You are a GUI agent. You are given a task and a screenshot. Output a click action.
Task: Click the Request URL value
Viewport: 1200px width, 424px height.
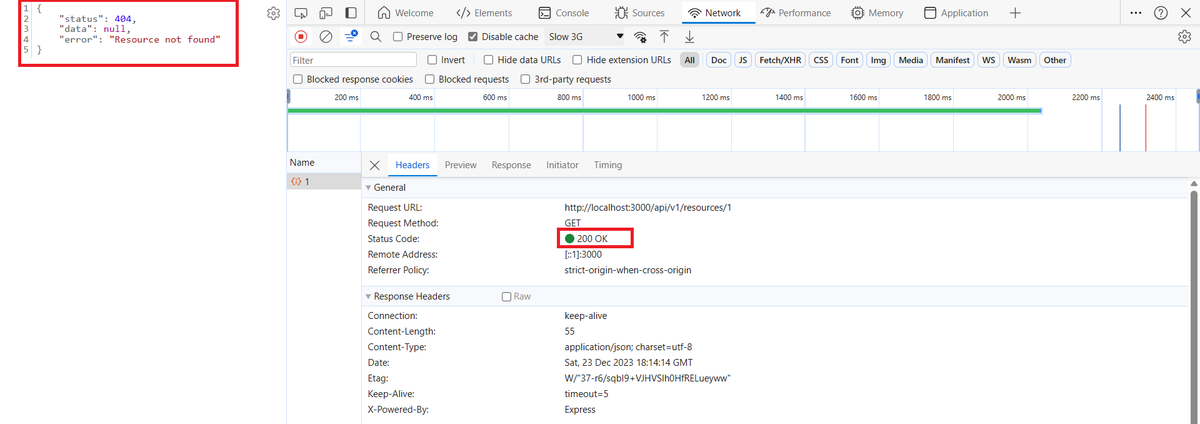coord(649,207)
